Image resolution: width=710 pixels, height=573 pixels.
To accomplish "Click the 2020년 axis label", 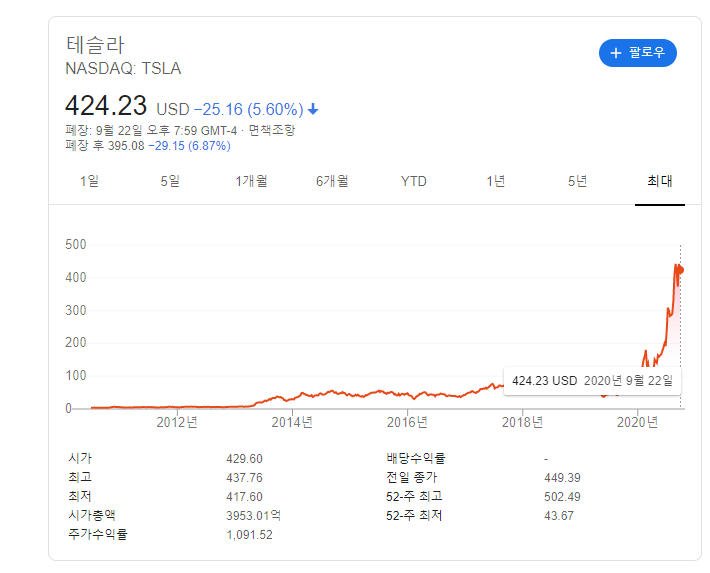I will [x=637, y=422].
